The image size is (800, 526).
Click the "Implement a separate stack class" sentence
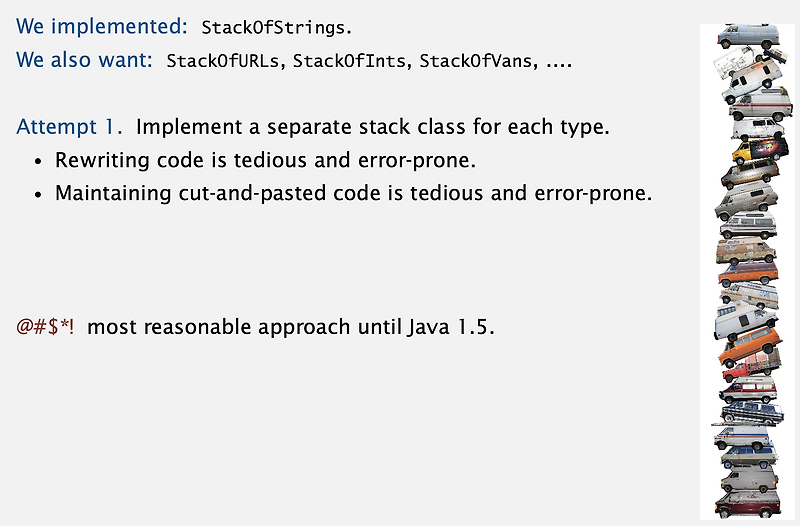pos(372,128)
